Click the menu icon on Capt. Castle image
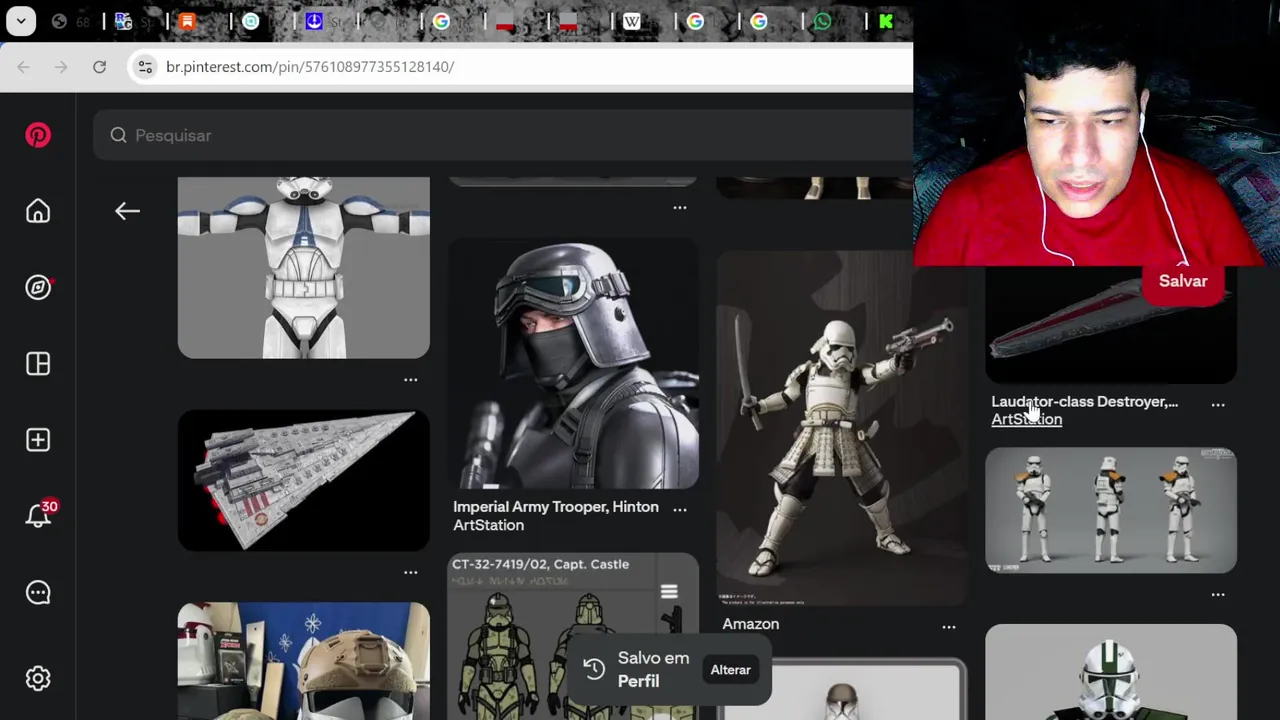The width and height of the screenshot is (1280, 720). (669, 592)
